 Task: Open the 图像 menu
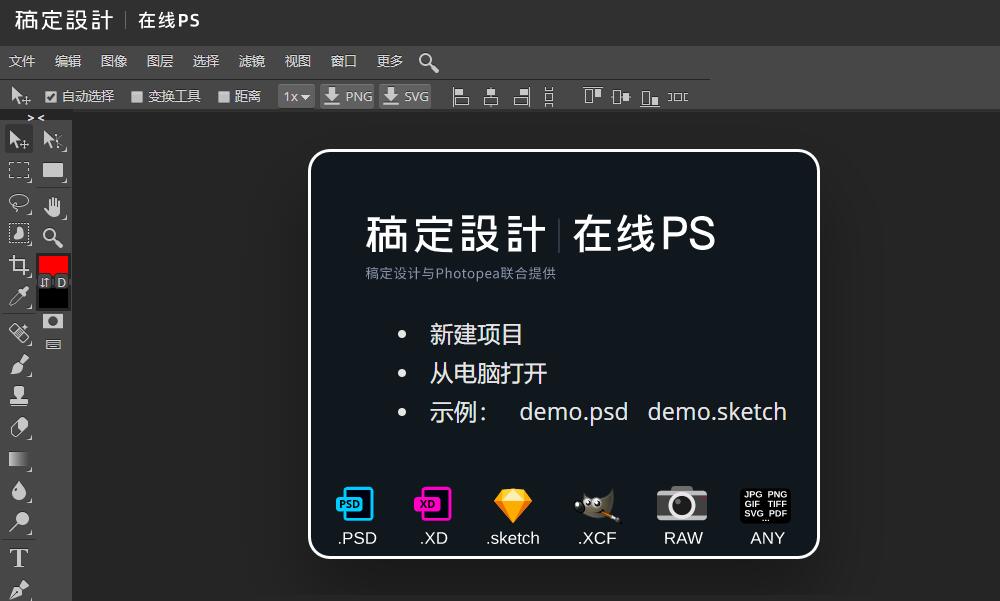(x=114, y=61)
